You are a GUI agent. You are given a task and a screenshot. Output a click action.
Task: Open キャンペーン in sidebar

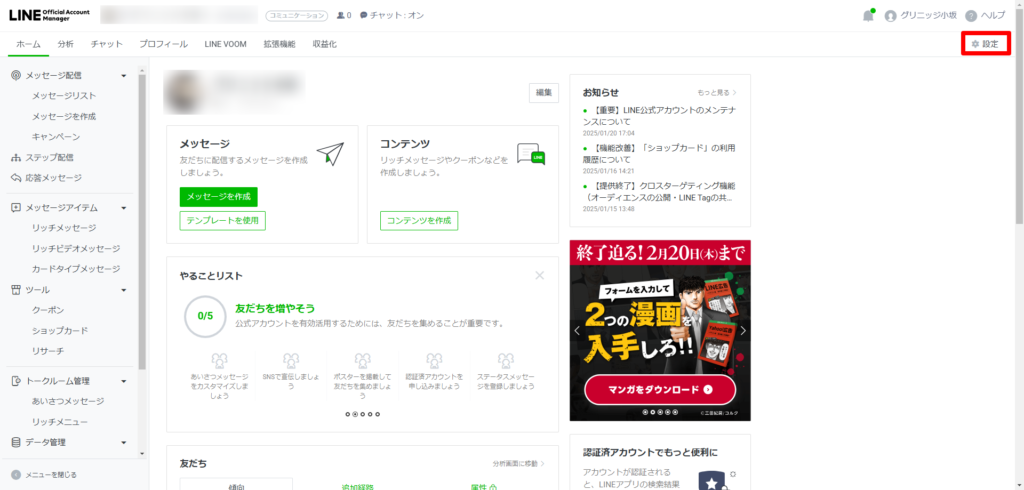click(56, 137)
